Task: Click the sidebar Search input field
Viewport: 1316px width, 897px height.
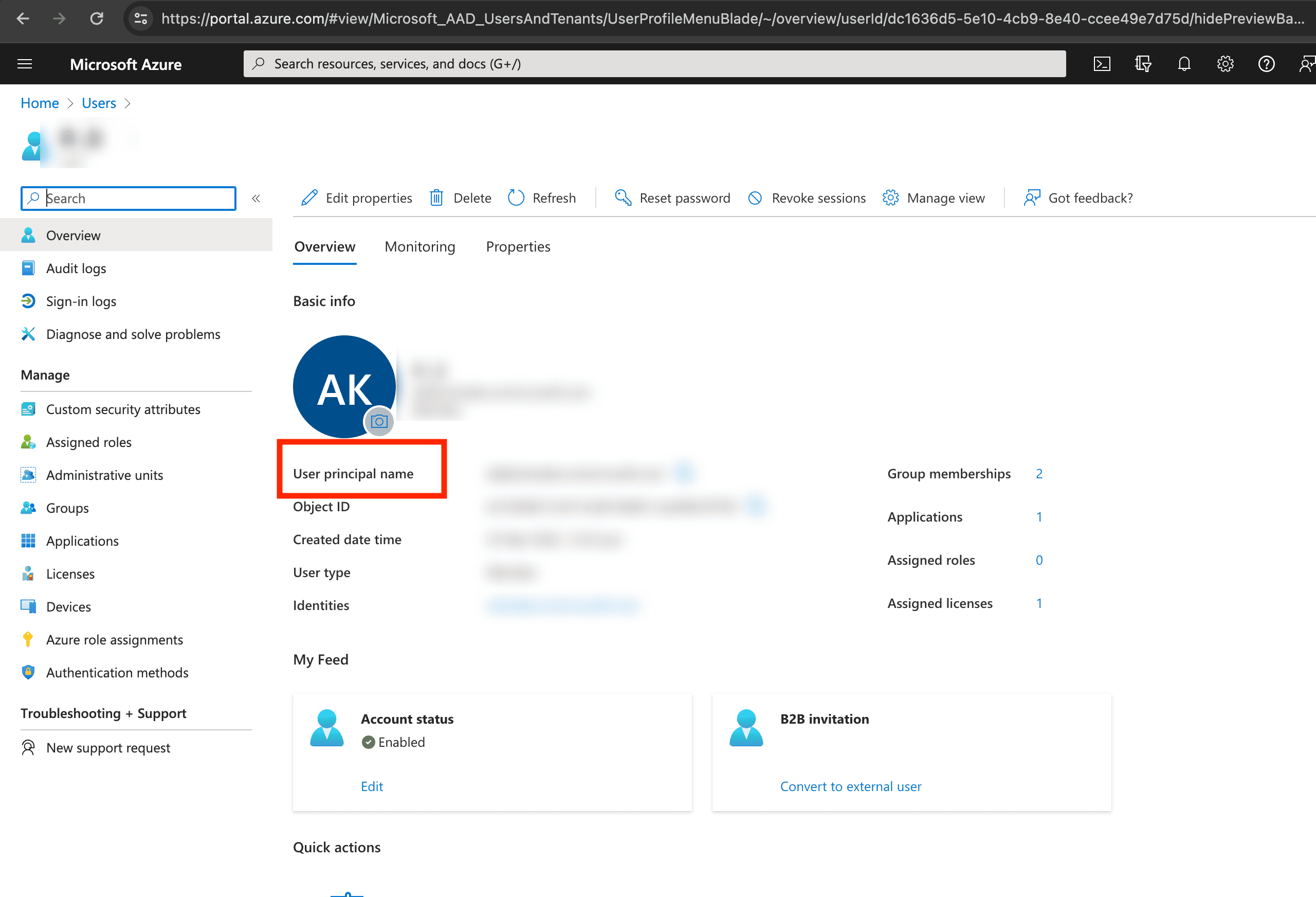Action: pyautogui.click(x=136, y=199)
